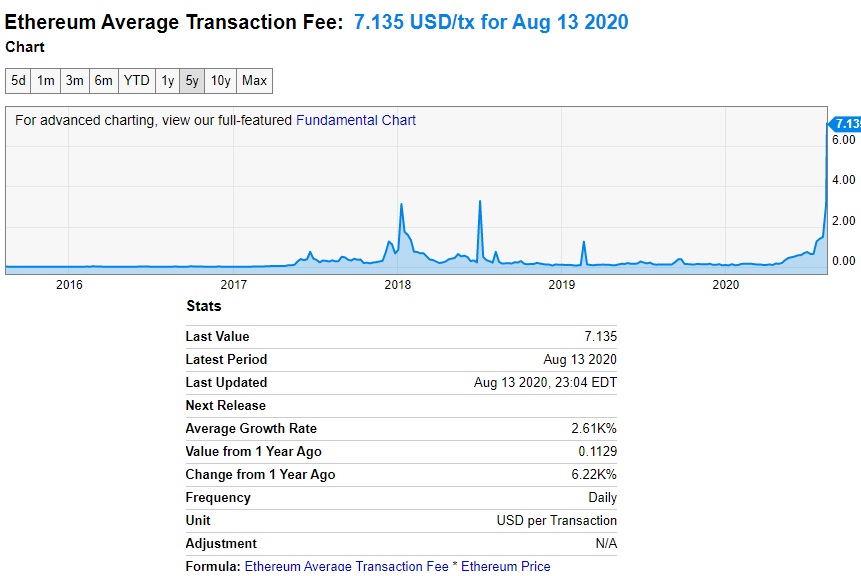Switch chart to 1m range
The width and height of the screenshot is (861, 576).
pos(46,81)
